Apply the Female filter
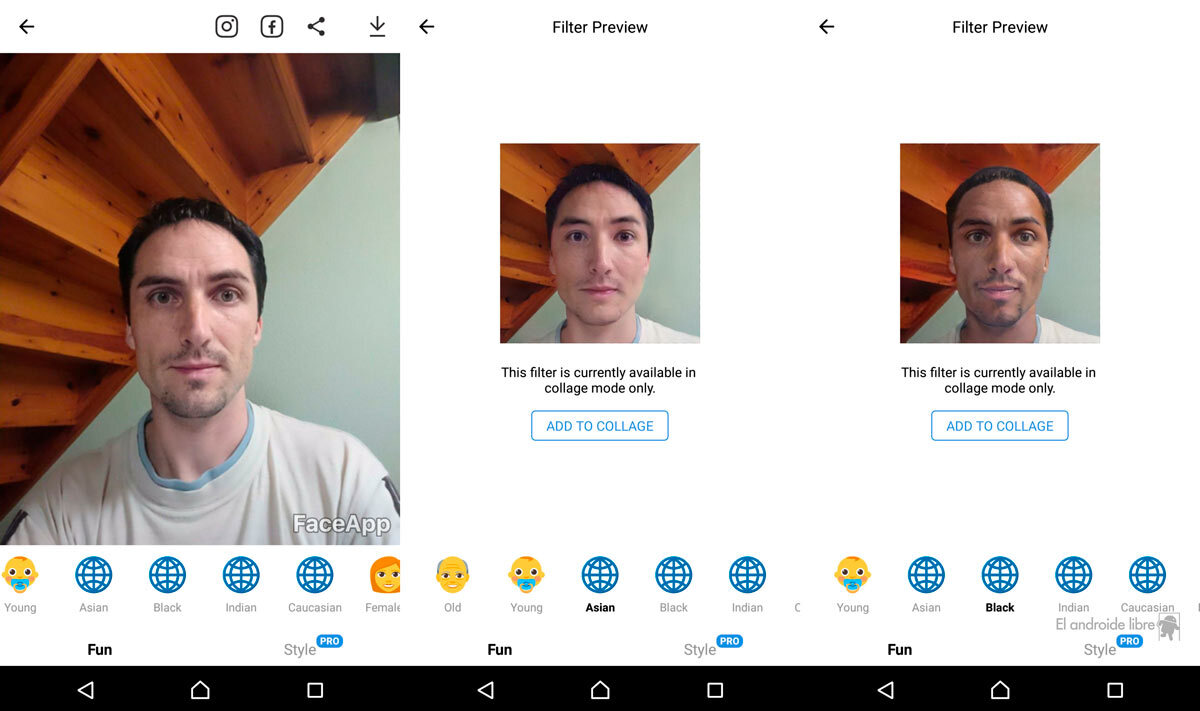This screenshot has width=1200, height=711. coord(385,577)
